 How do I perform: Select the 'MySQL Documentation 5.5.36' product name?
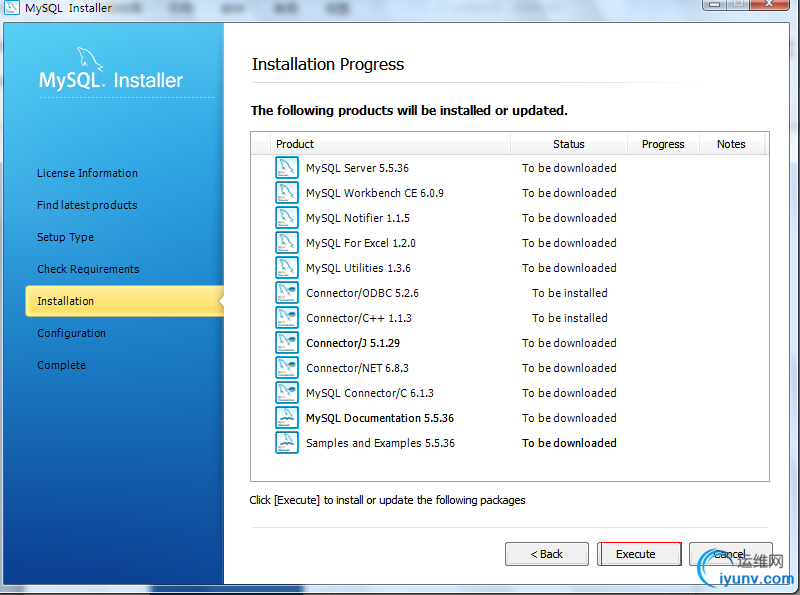click(x=380, y=418)
